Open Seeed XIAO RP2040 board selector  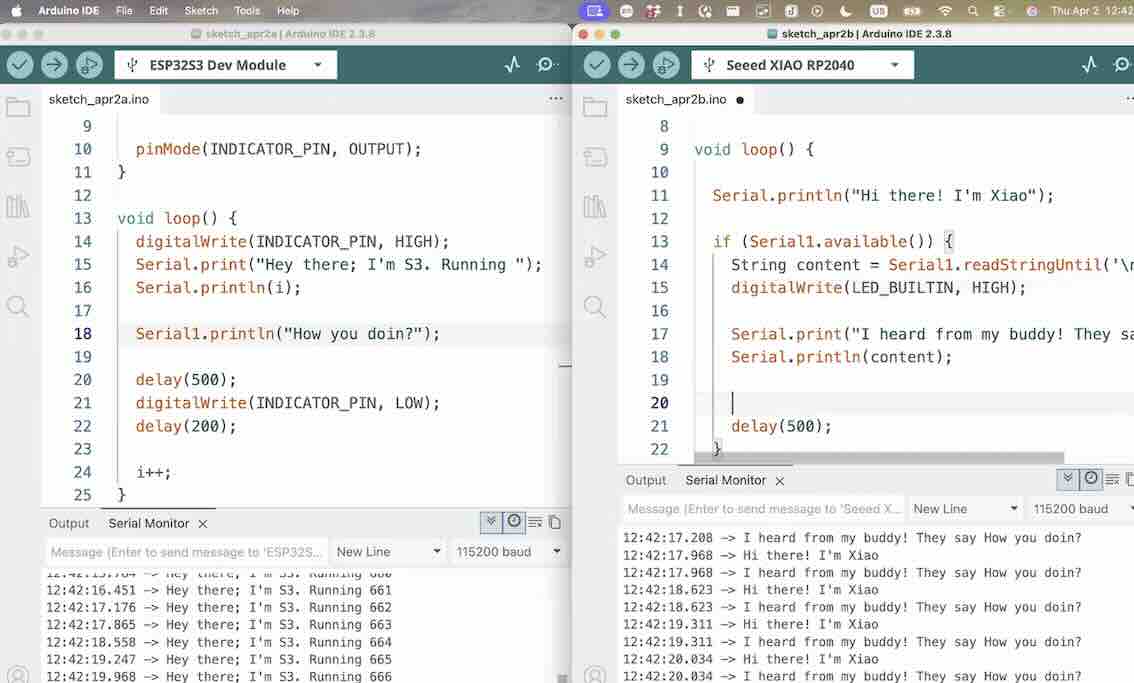click(x=802, y=65)
